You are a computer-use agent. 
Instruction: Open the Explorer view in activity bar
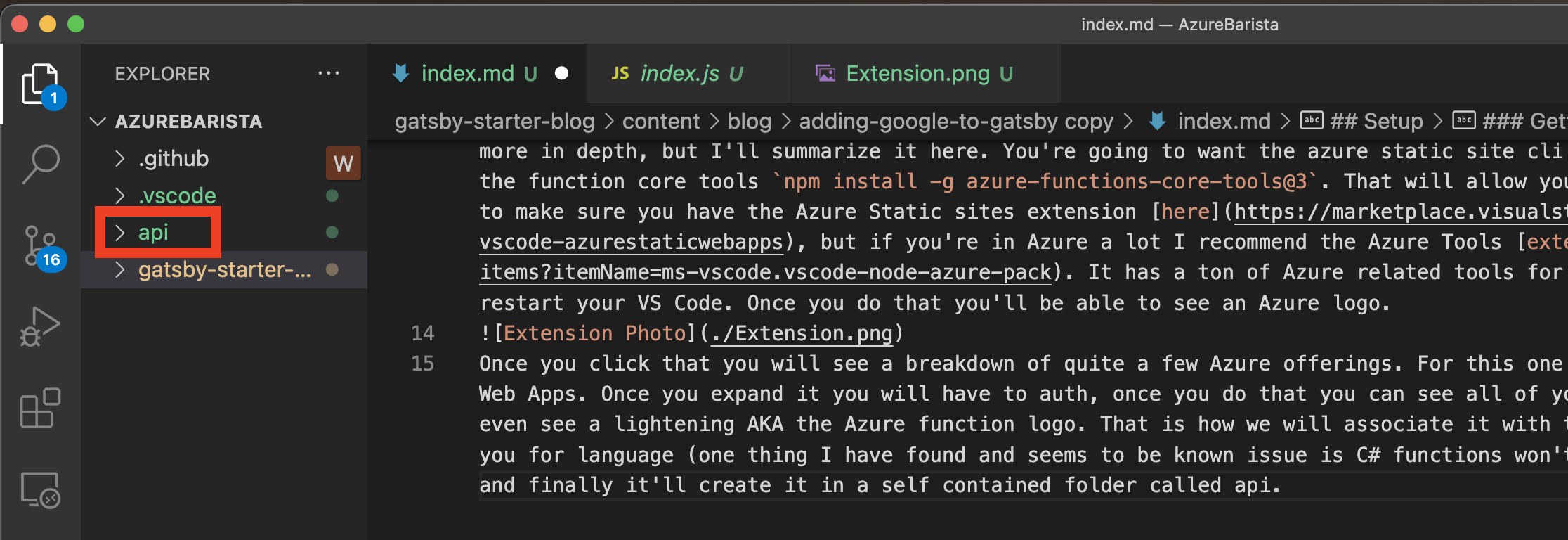40,84
